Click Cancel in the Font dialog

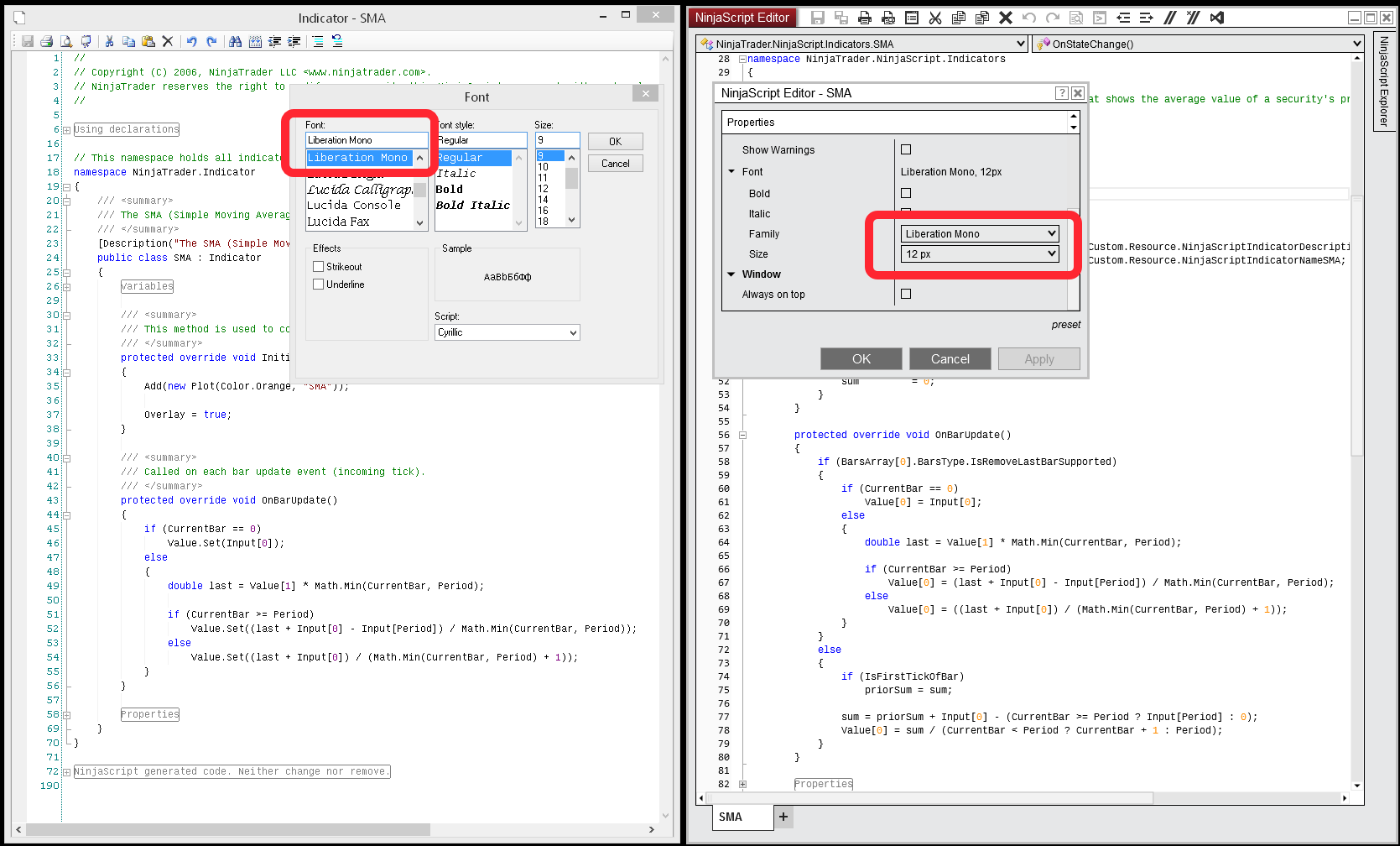(x=615, y=164)
